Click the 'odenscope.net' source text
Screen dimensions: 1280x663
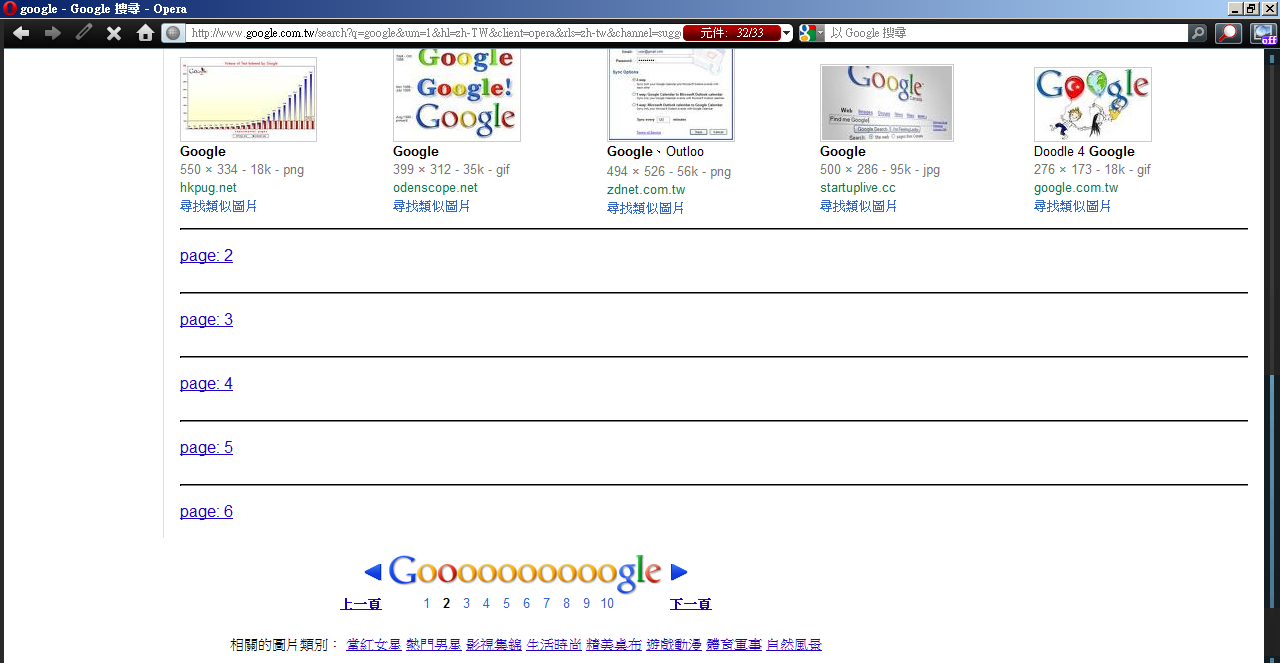pos(435,188)
